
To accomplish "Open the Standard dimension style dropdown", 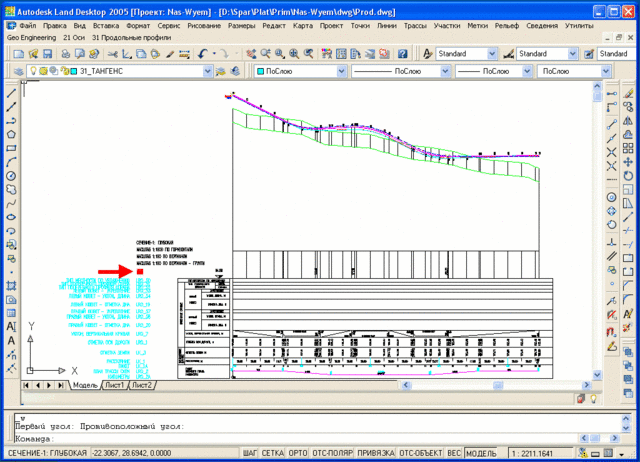I will tap(572, 54).
